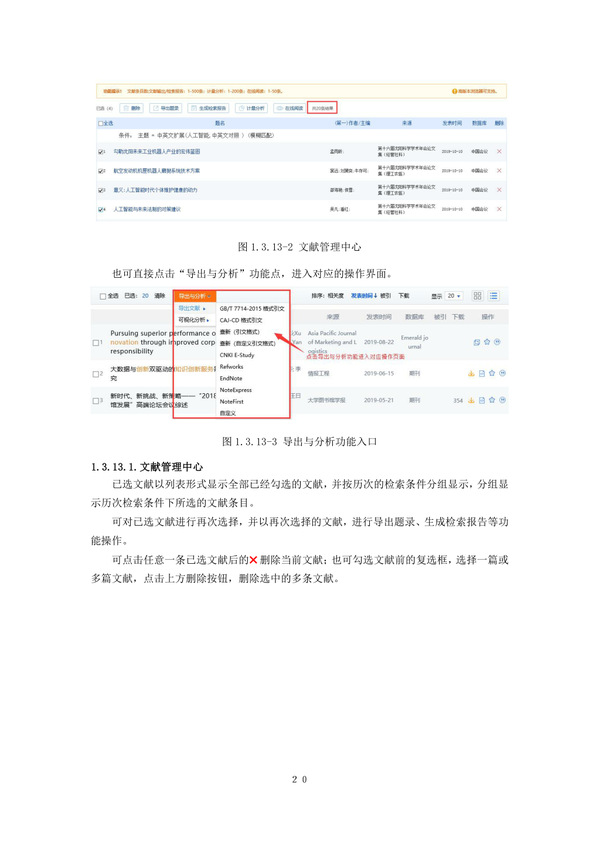This screenshot has width=599, height=848.
Task: Check the box for result row 2
Action: point(96,374)
